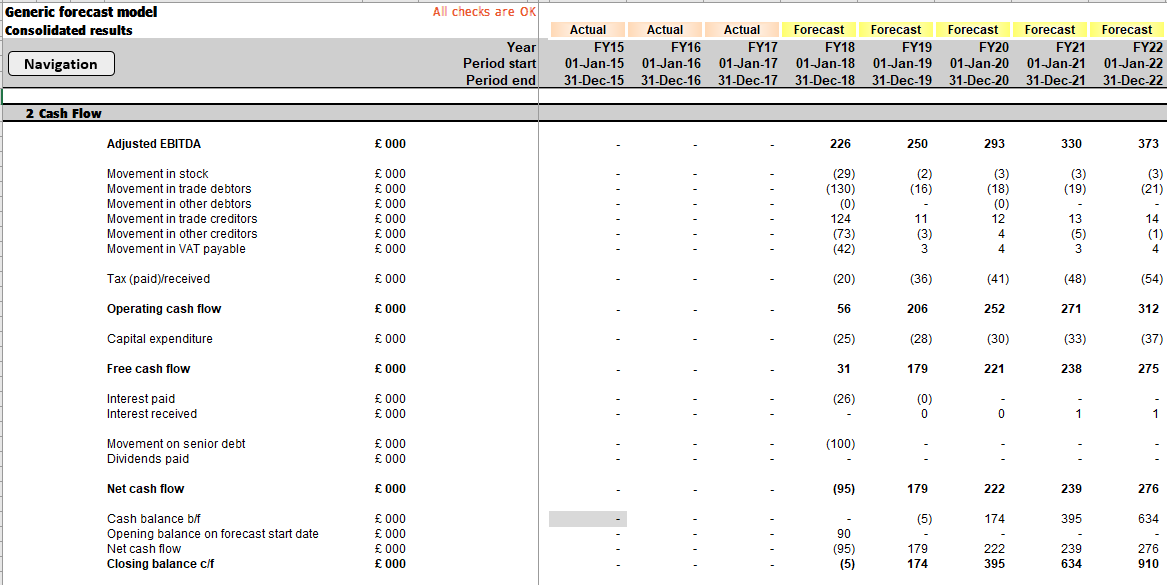
Task: Select the Free cash flow value 221
Action: pyautogui.click(x=996, y=368)
